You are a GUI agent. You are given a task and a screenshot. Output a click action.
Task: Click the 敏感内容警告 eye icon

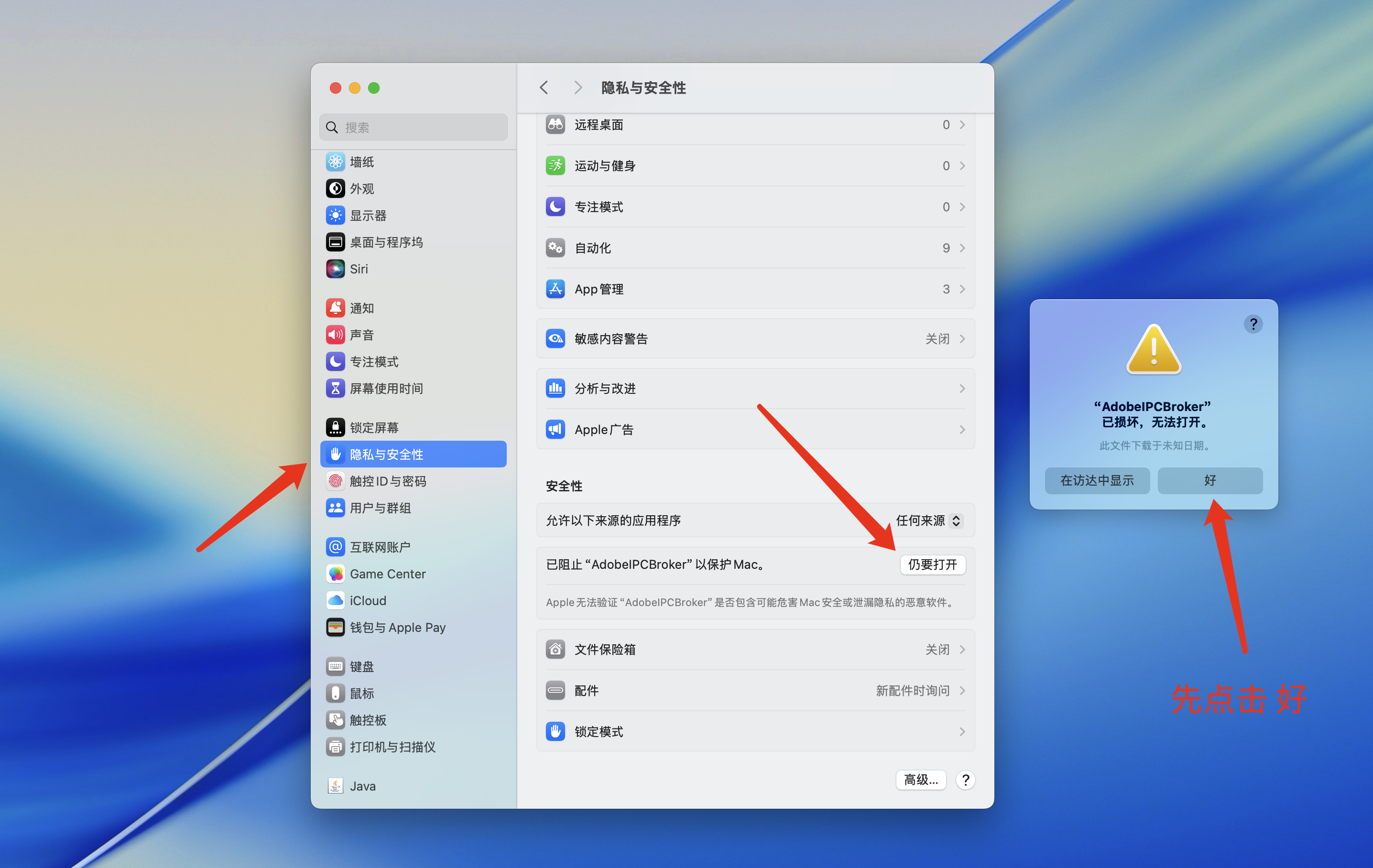click(556, 338)
